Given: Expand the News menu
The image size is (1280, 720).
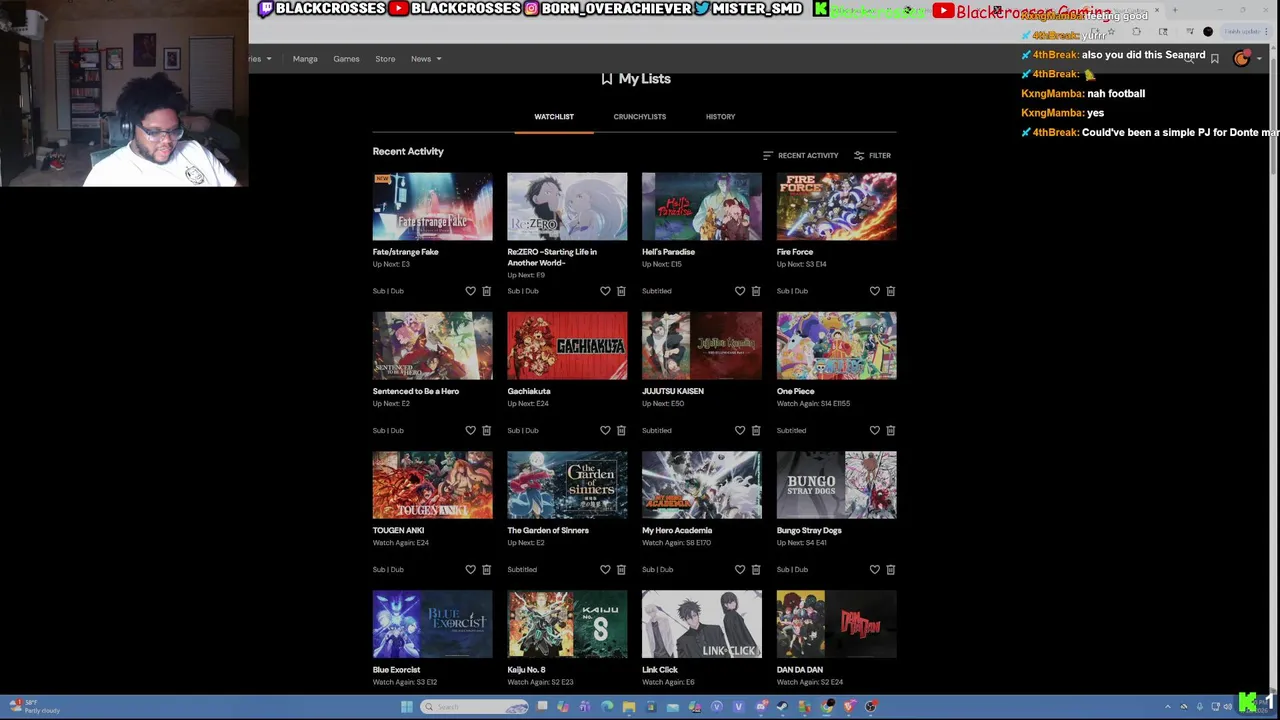Looking at the screenshot, I should (426, 59).
